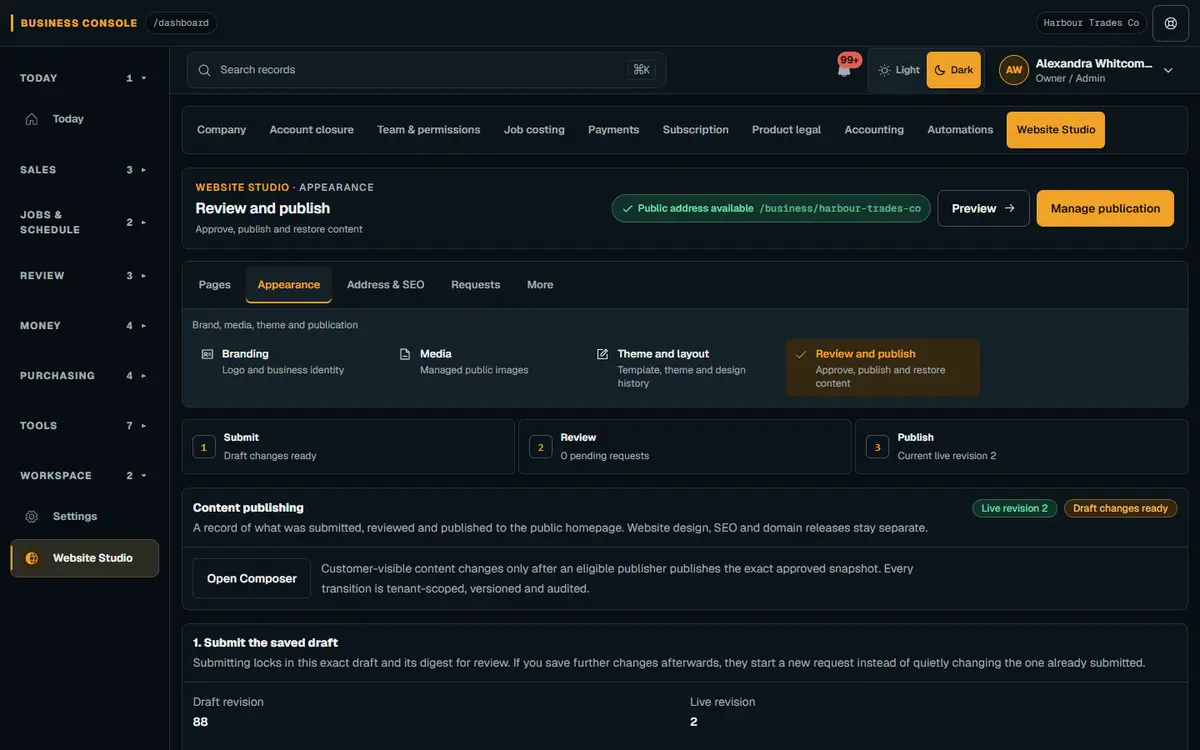1200x750 pixels.
Task: Open the Product legal tab
Action: coord(786,130)
